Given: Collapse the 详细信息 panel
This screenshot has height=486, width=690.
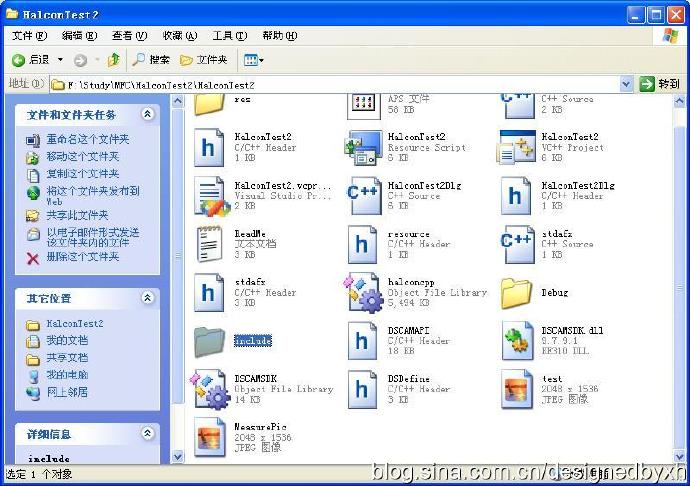Looking at the screenshot, I should tap(148, 434).
